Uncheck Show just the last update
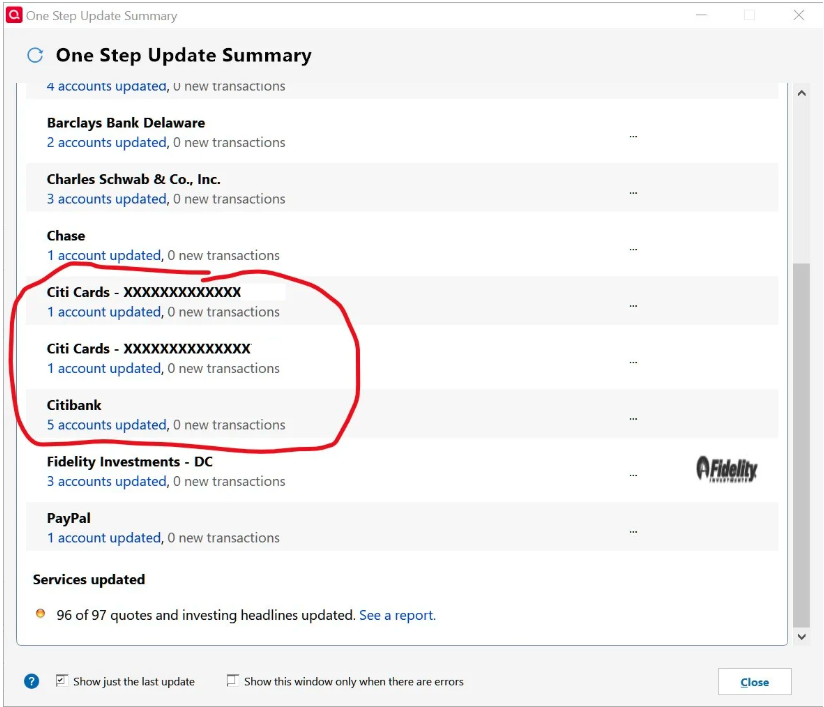The image size is (824, 707). pos(61,681)
